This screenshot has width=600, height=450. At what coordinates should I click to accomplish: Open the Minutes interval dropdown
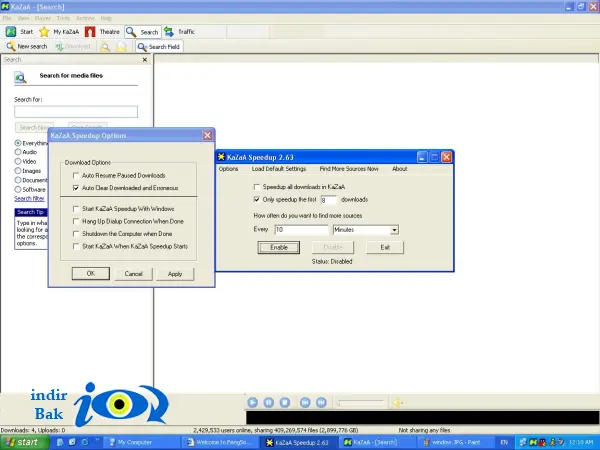pyautogui.click(x=394, y=230)
